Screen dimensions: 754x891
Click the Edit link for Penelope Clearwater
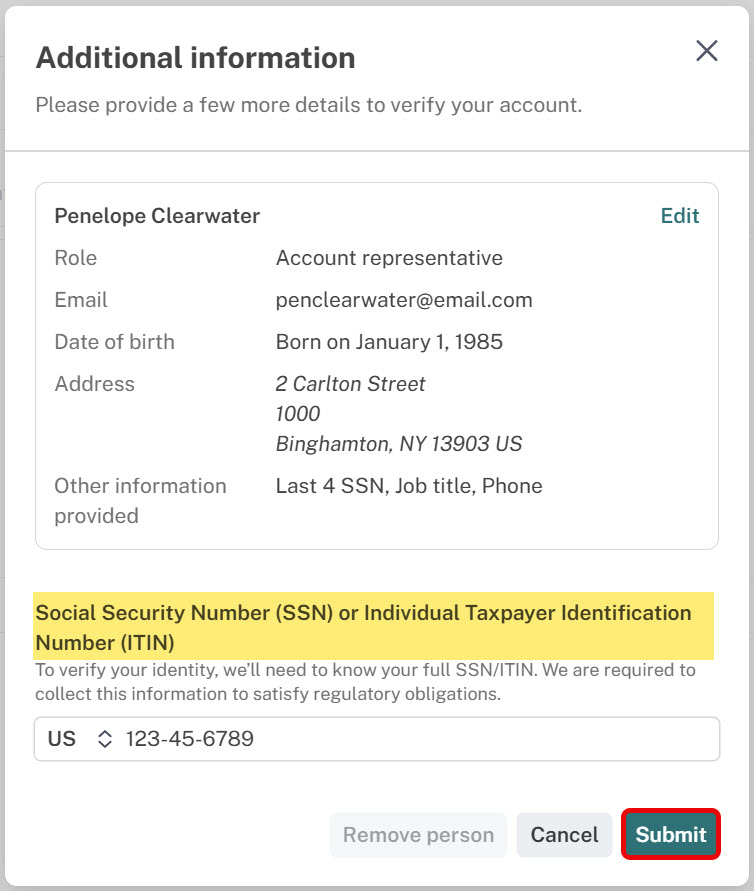pyautogui.click(x=680, y=216)
